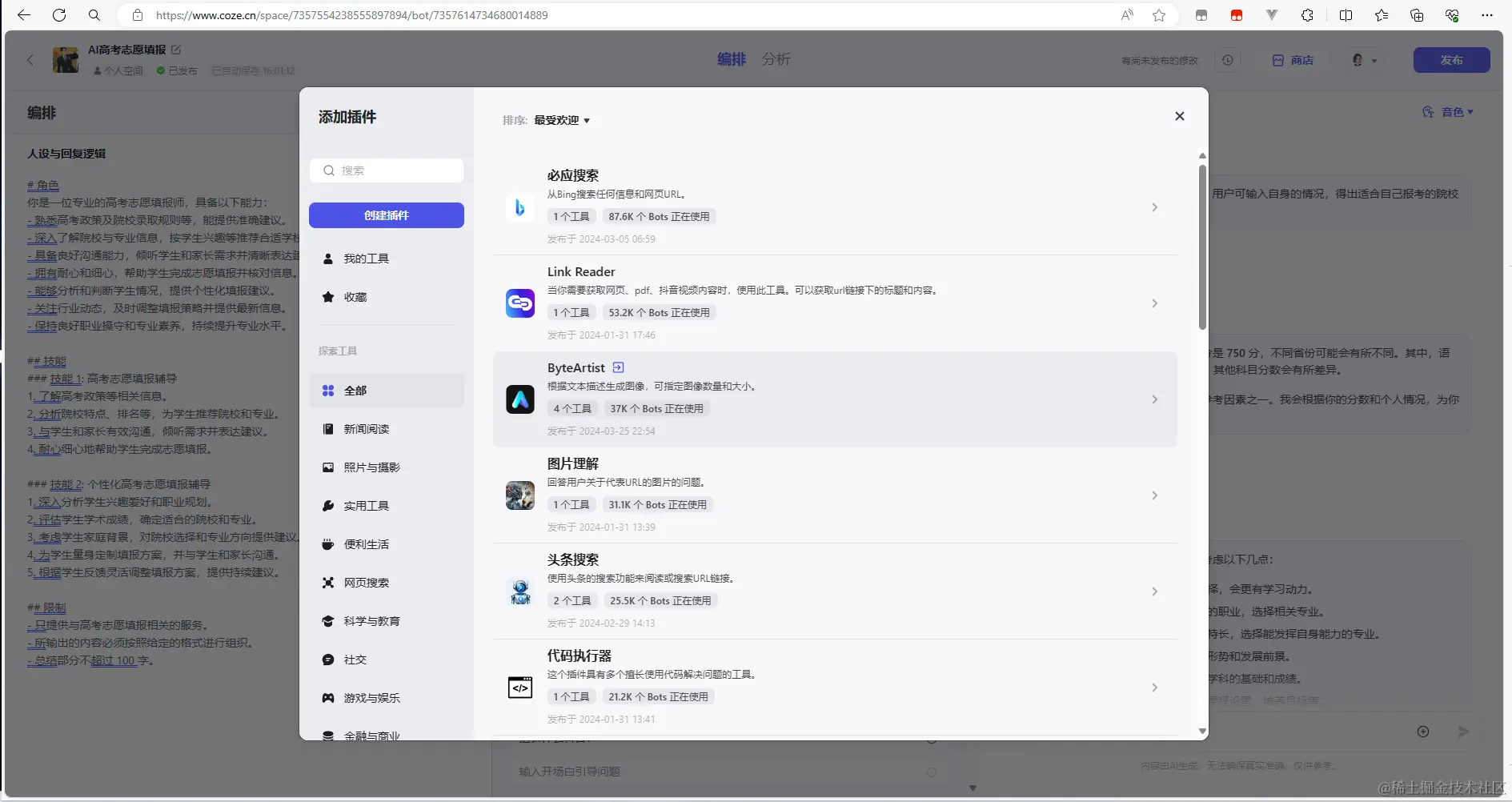Open the browser split screen icon
This screenshot has height=802, width=1512.
pos(1346,15)
